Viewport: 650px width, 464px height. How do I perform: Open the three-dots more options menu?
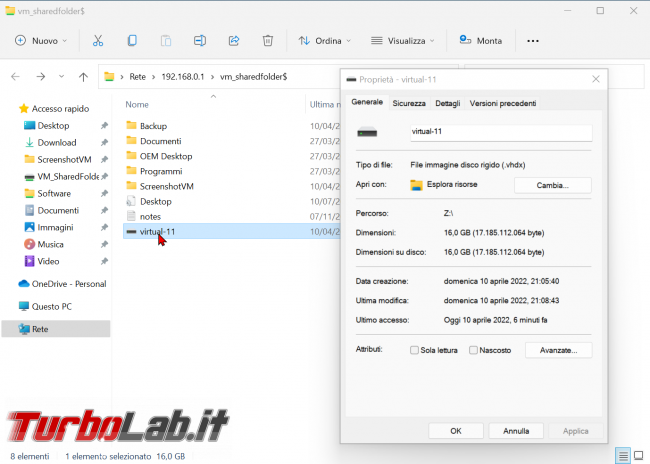pyautogui.click(x=533, y=41)
